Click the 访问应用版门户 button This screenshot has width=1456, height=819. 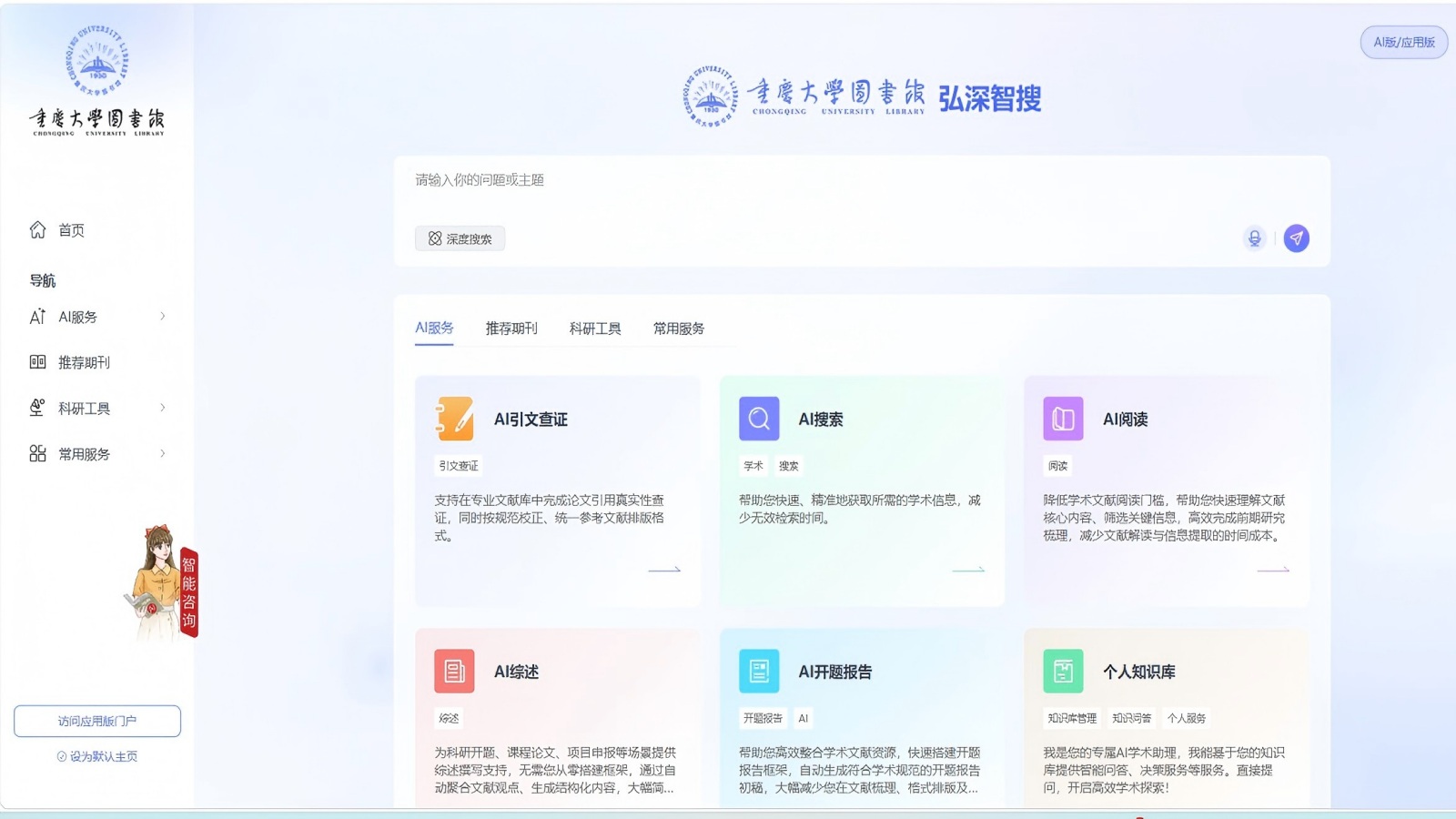coord(97,721)
